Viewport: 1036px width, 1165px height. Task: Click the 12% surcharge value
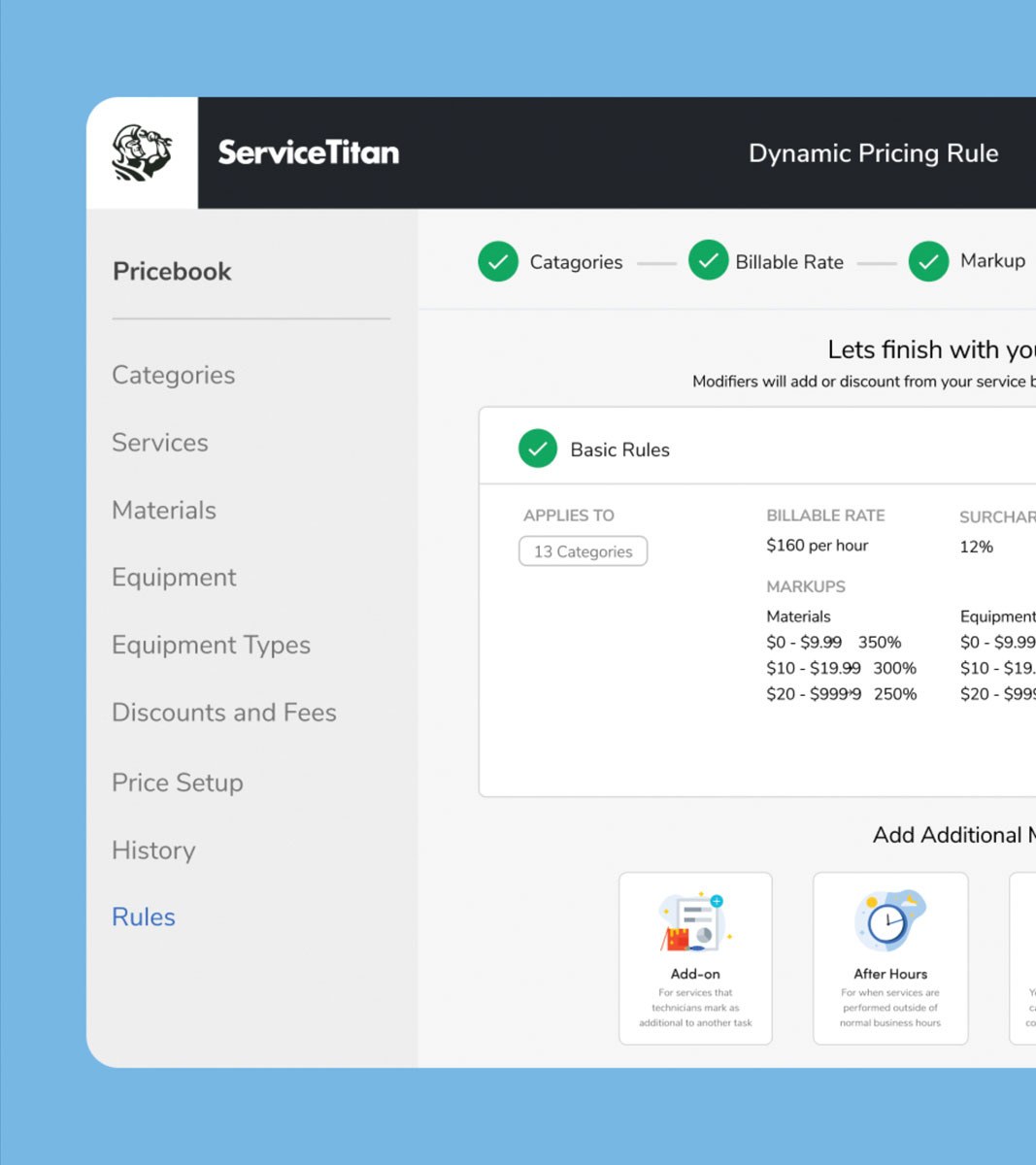(x=975, y=546)
